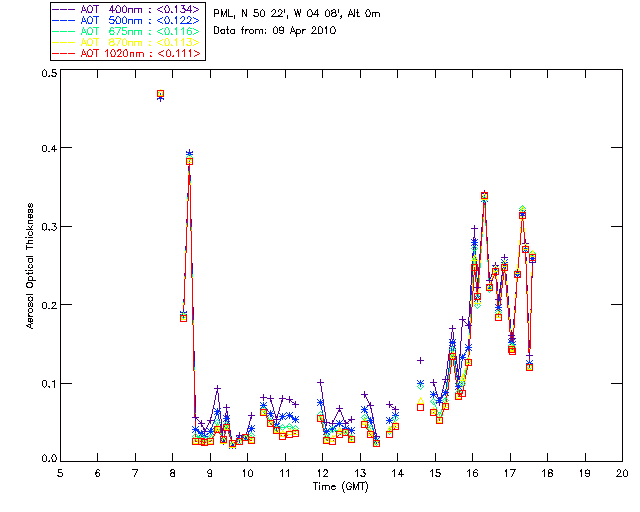Select the AOT 675nm legend entry

click(x=127, y=31)
